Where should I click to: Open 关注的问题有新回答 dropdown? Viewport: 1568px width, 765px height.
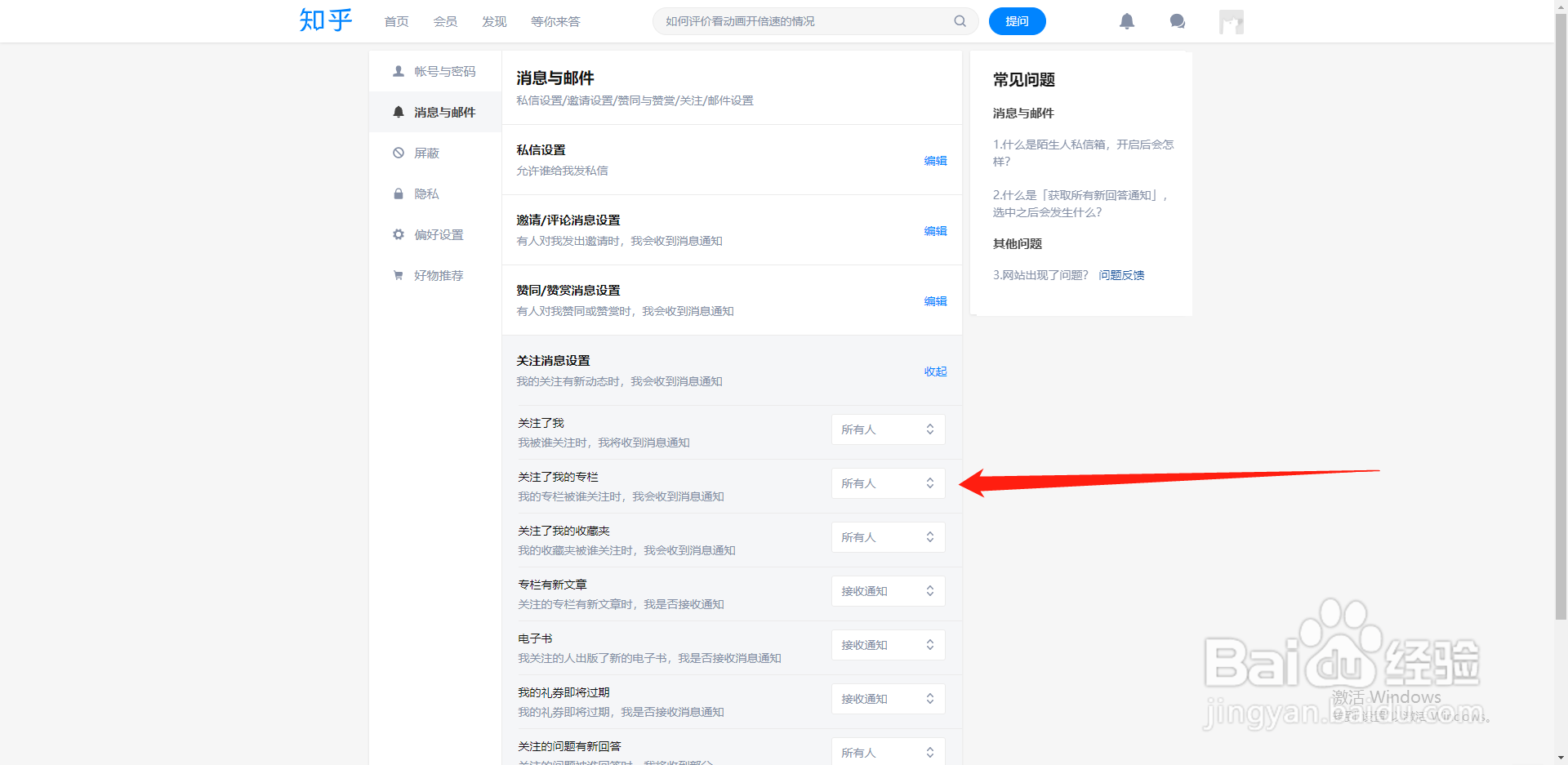(x=888, y=751)
